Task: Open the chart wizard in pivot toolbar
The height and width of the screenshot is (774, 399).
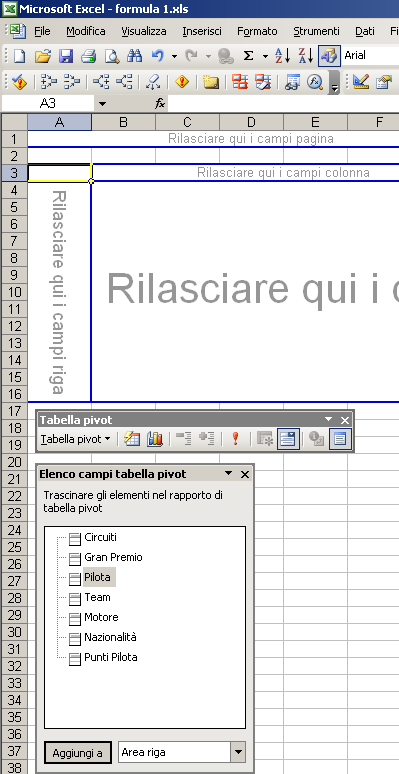Action: click(x=155, y=439)
